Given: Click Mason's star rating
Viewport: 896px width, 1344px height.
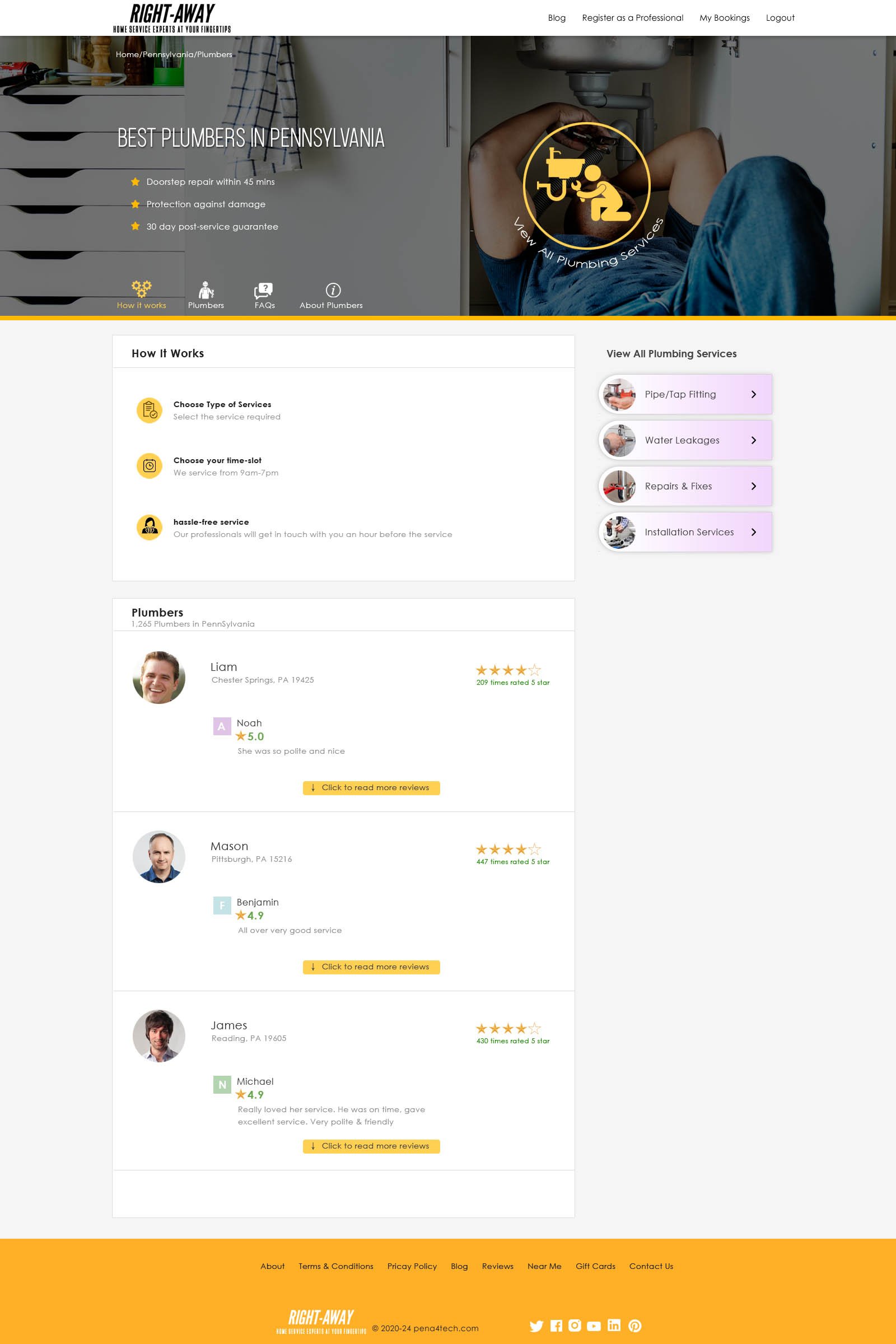Looking at the screenshot, I should click(508, 850).
